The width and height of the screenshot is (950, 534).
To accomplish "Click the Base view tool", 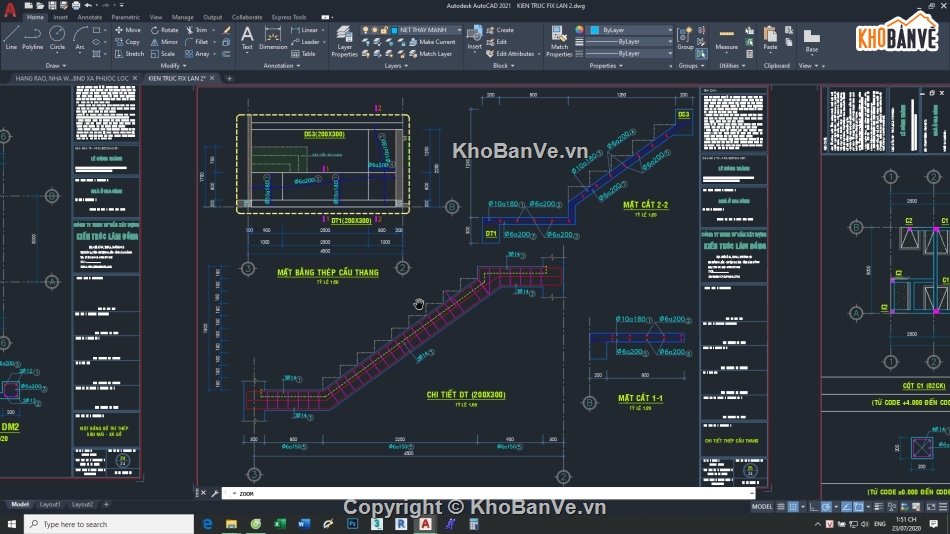I will [x=812, y=41].
